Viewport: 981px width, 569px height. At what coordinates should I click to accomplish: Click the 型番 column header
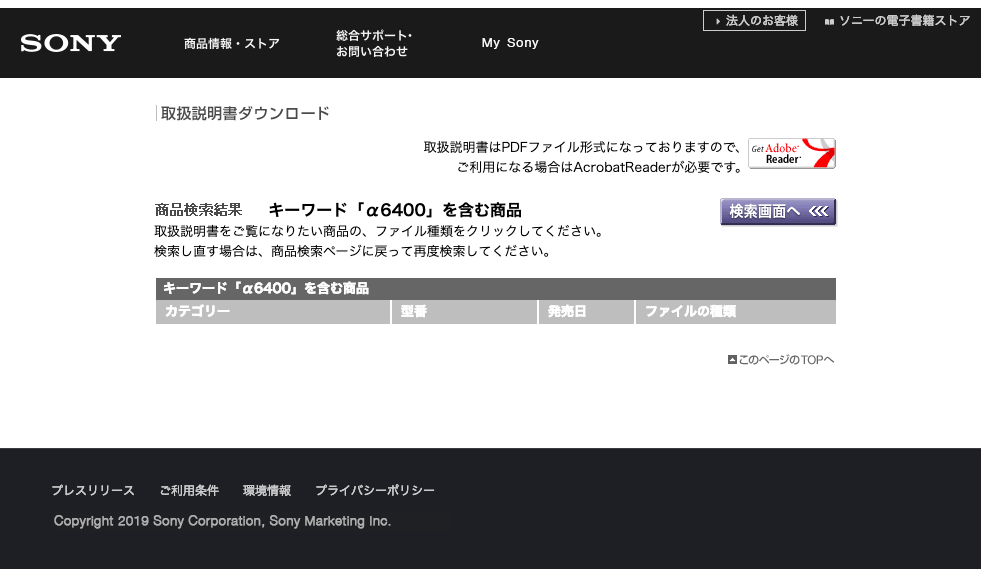pyautogui.click(x=465, y=312)
